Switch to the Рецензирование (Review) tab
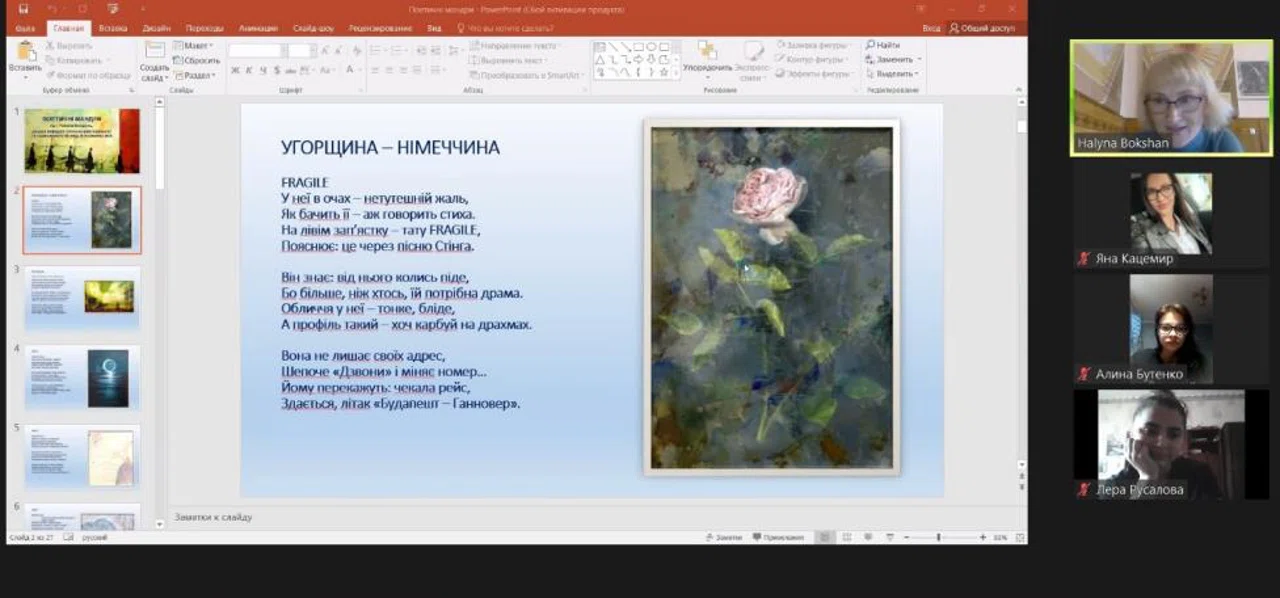The image size is (1280, 598). pos(381,28)
